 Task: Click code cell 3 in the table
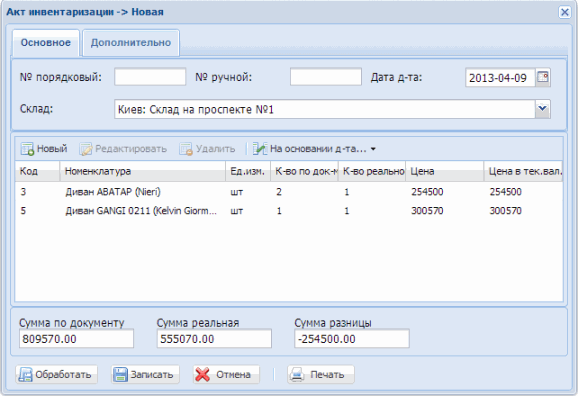tap(23, 192)
